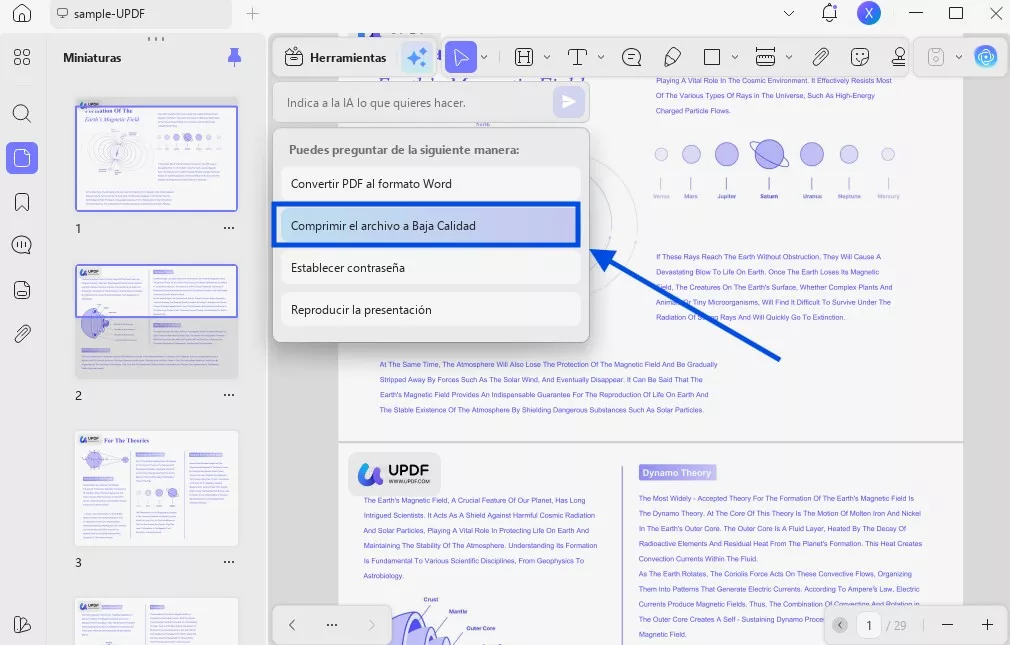The image size is (1010, 645).
Task: Open the bookmarks sidebar icon
Action: [x=22, y=202]
